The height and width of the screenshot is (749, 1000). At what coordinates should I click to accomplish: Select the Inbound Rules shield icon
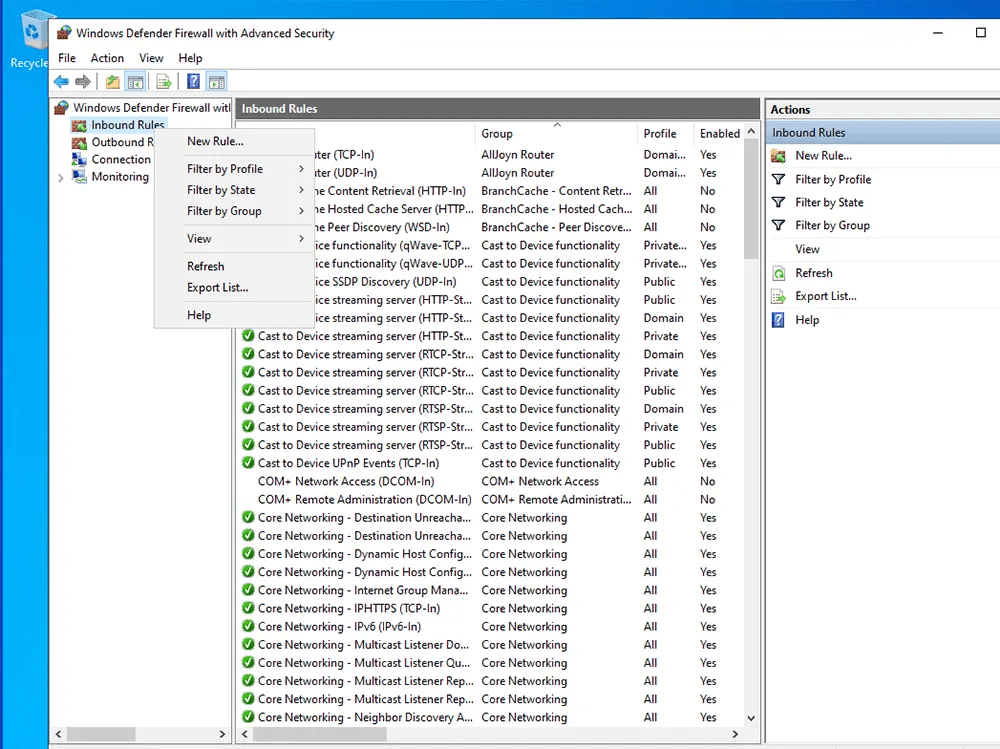click(x=78, y=124)
